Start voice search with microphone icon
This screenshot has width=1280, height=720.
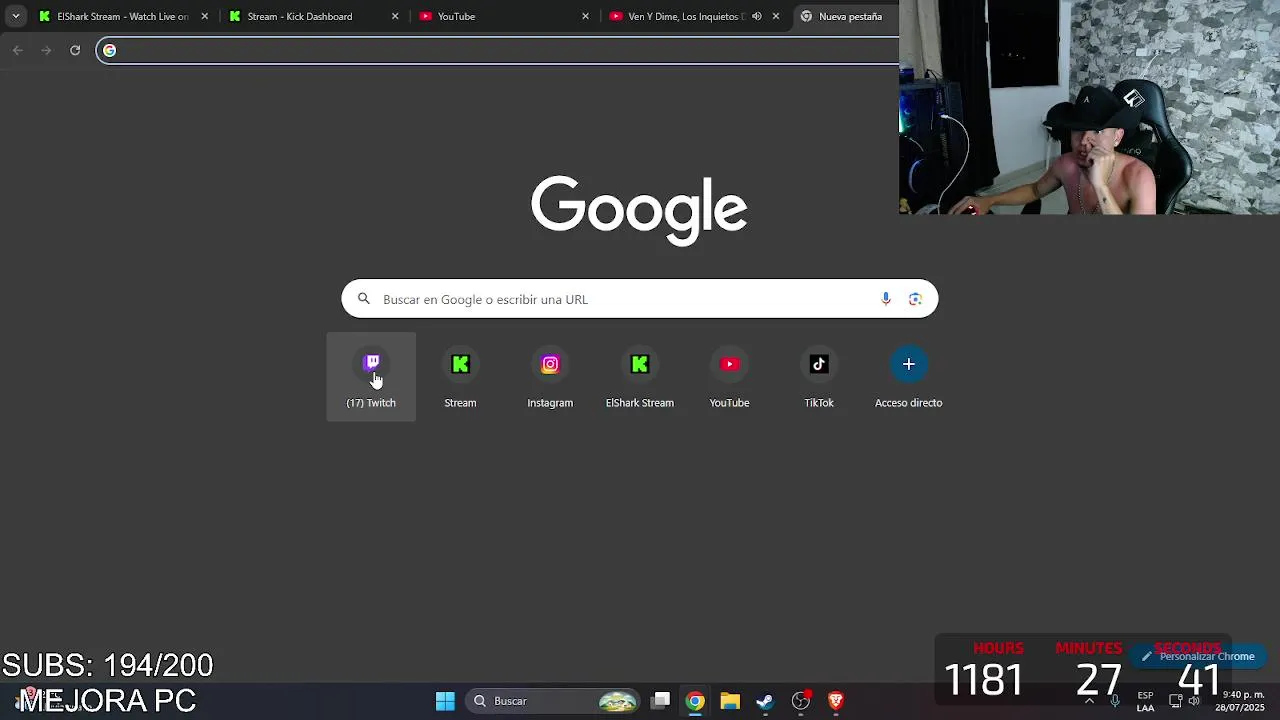(x=886, y=299)
